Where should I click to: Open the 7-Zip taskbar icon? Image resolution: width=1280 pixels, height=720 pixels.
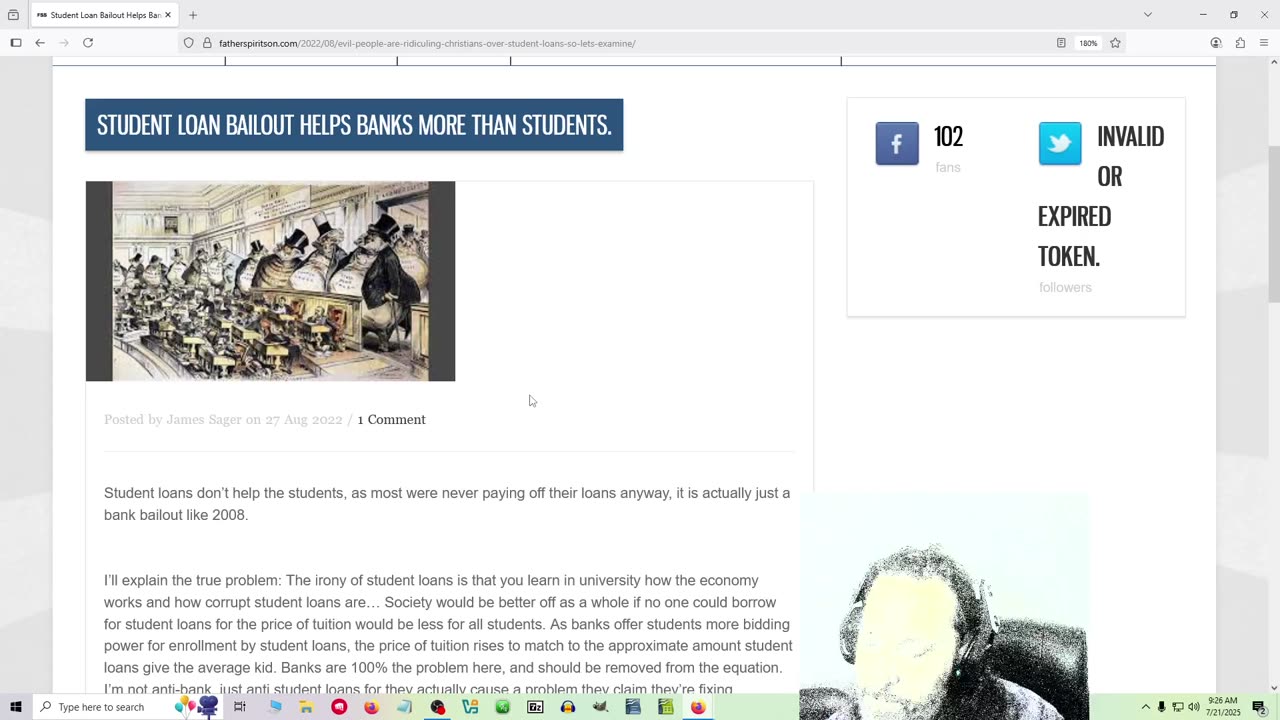click(x=535, y=707)
